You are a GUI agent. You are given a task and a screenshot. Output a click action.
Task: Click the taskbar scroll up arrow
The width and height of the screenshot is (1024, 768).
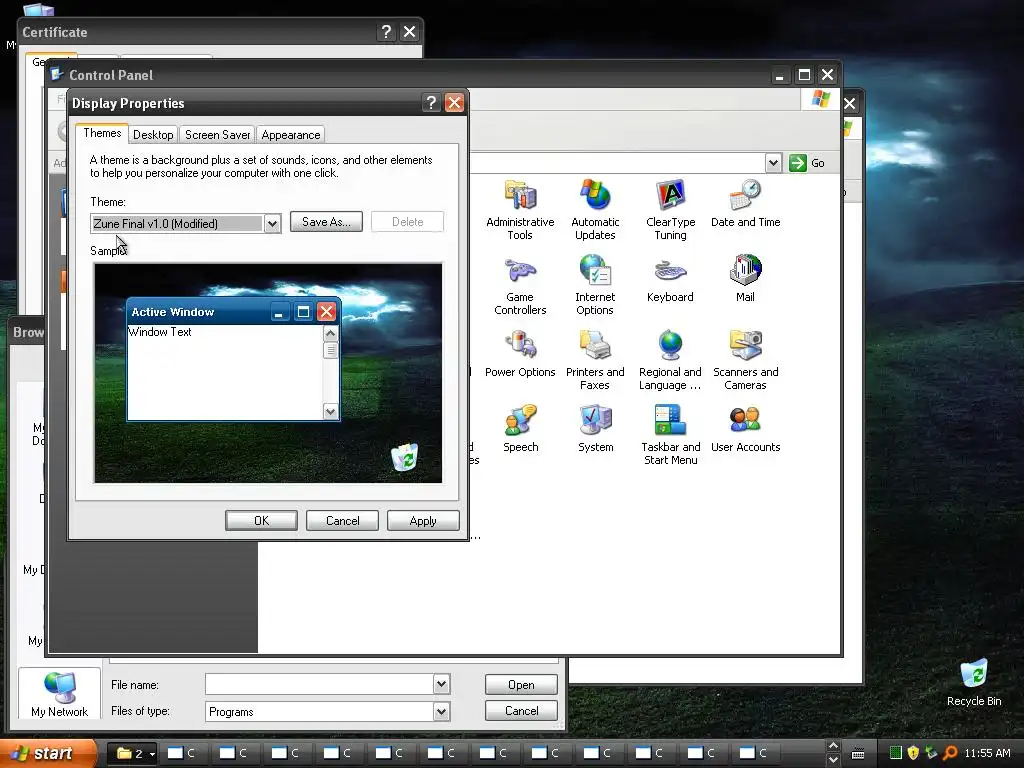point(833,746)
